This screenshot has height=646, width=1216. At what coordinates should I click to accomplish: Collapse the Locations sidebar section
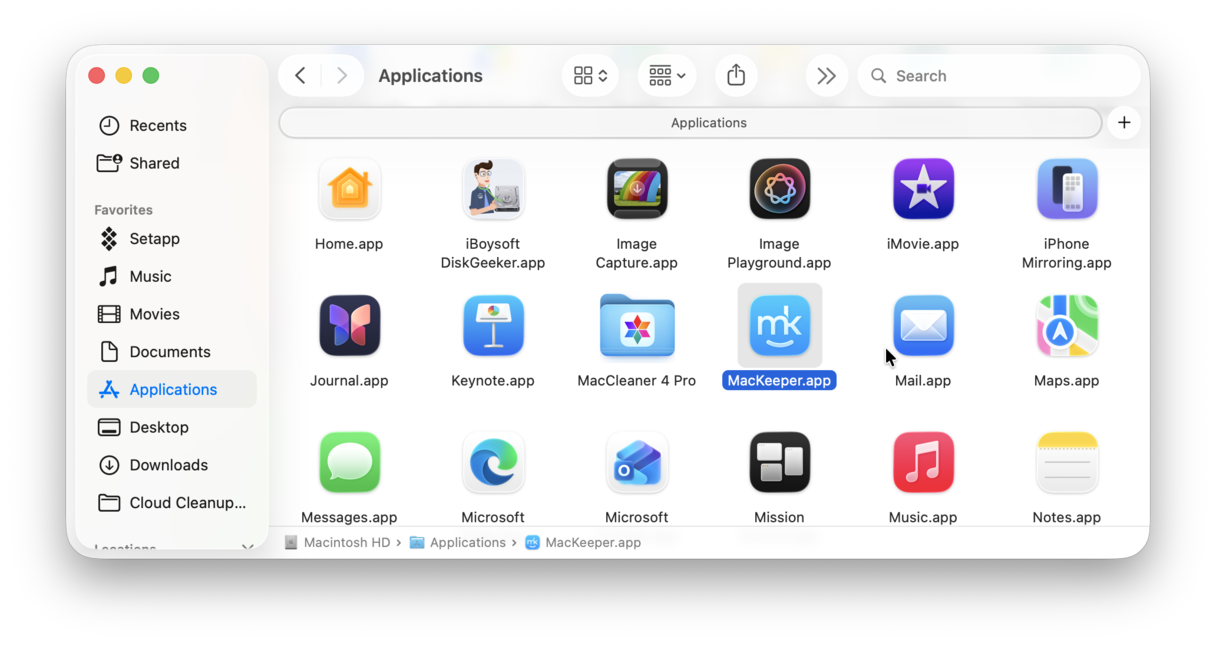[247, 547]
